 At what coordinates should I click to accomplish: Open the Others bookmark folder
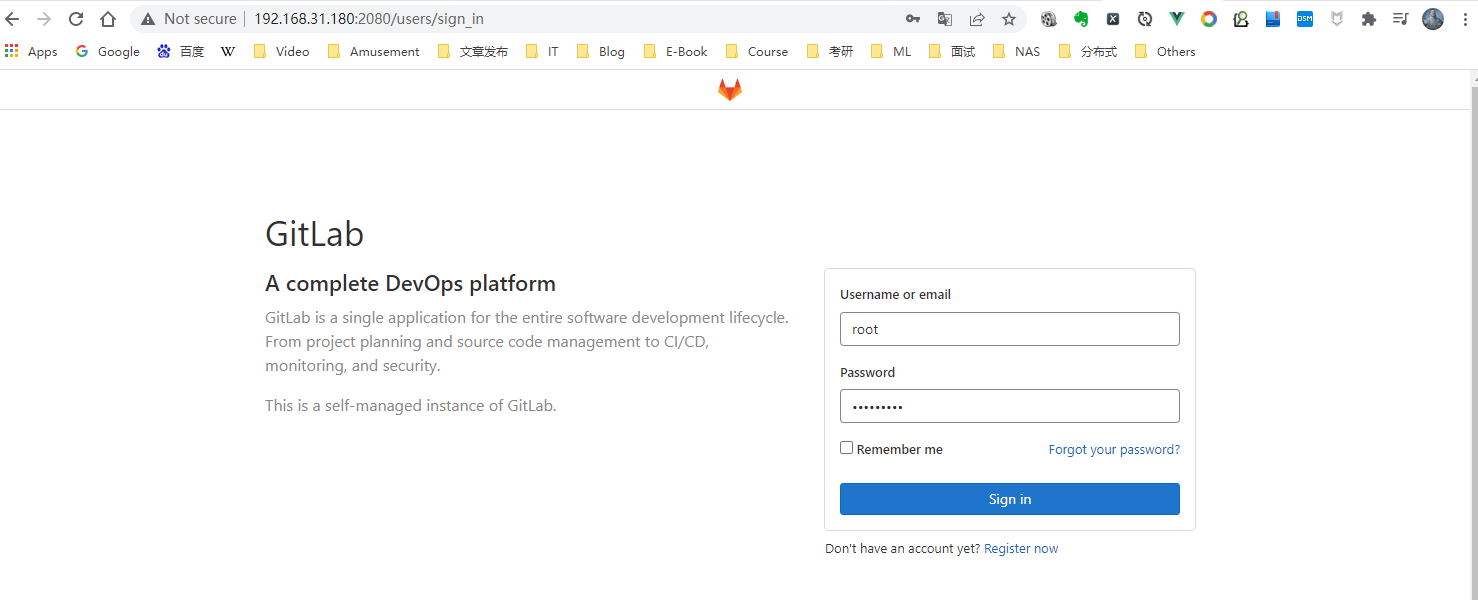[1165, 51]
